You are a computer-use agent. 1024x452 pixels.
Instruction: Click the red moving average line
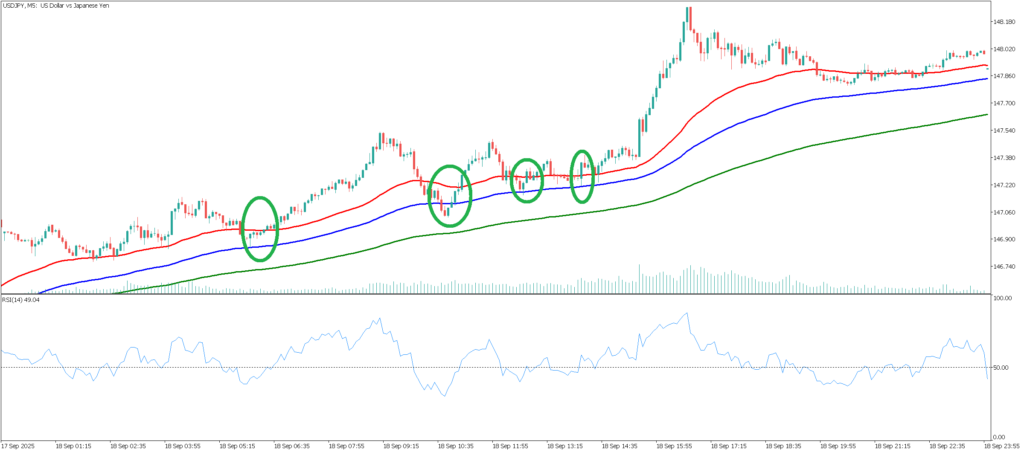(x=740, y=83)
